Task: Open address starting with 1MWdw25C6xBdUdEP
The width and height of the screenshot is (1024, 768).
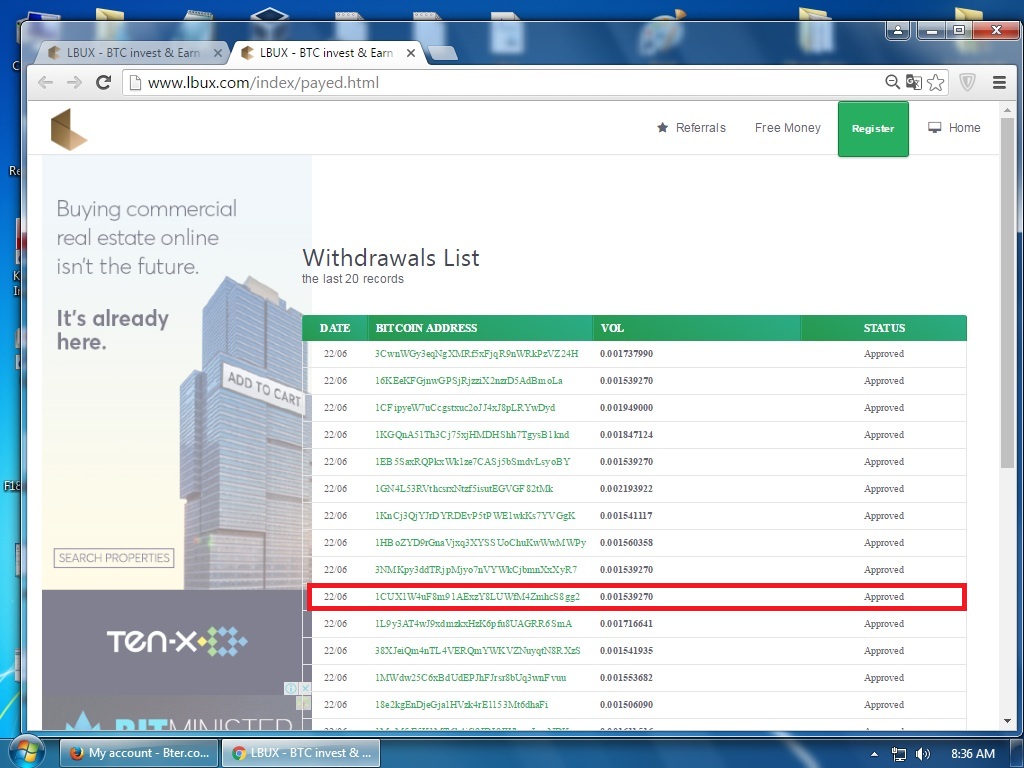Action: coord(471,678)
